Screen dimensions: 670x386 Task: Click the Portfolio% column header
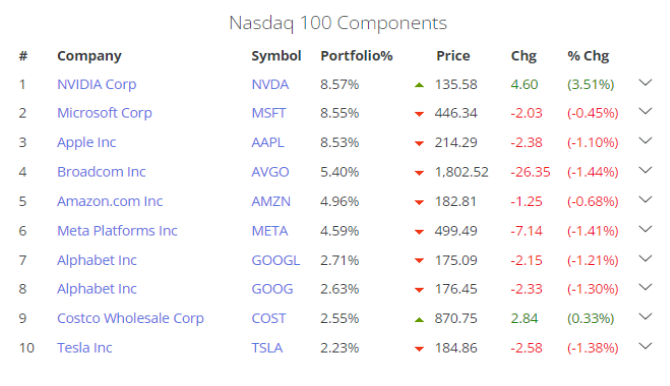356,56
